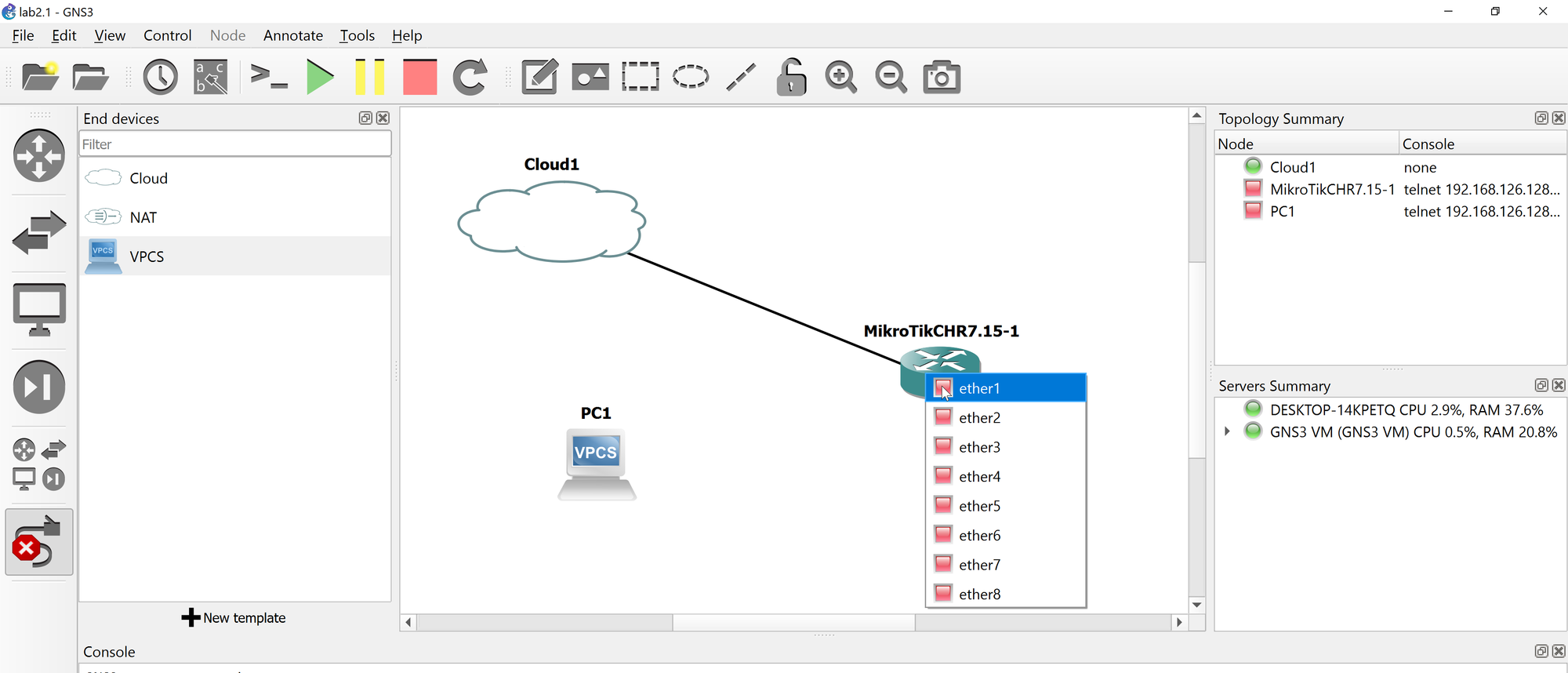Image resolution: width=1568 pixels, height=673 pixels.
Task: Select NAT in End devices list
Action: (235, 217)
